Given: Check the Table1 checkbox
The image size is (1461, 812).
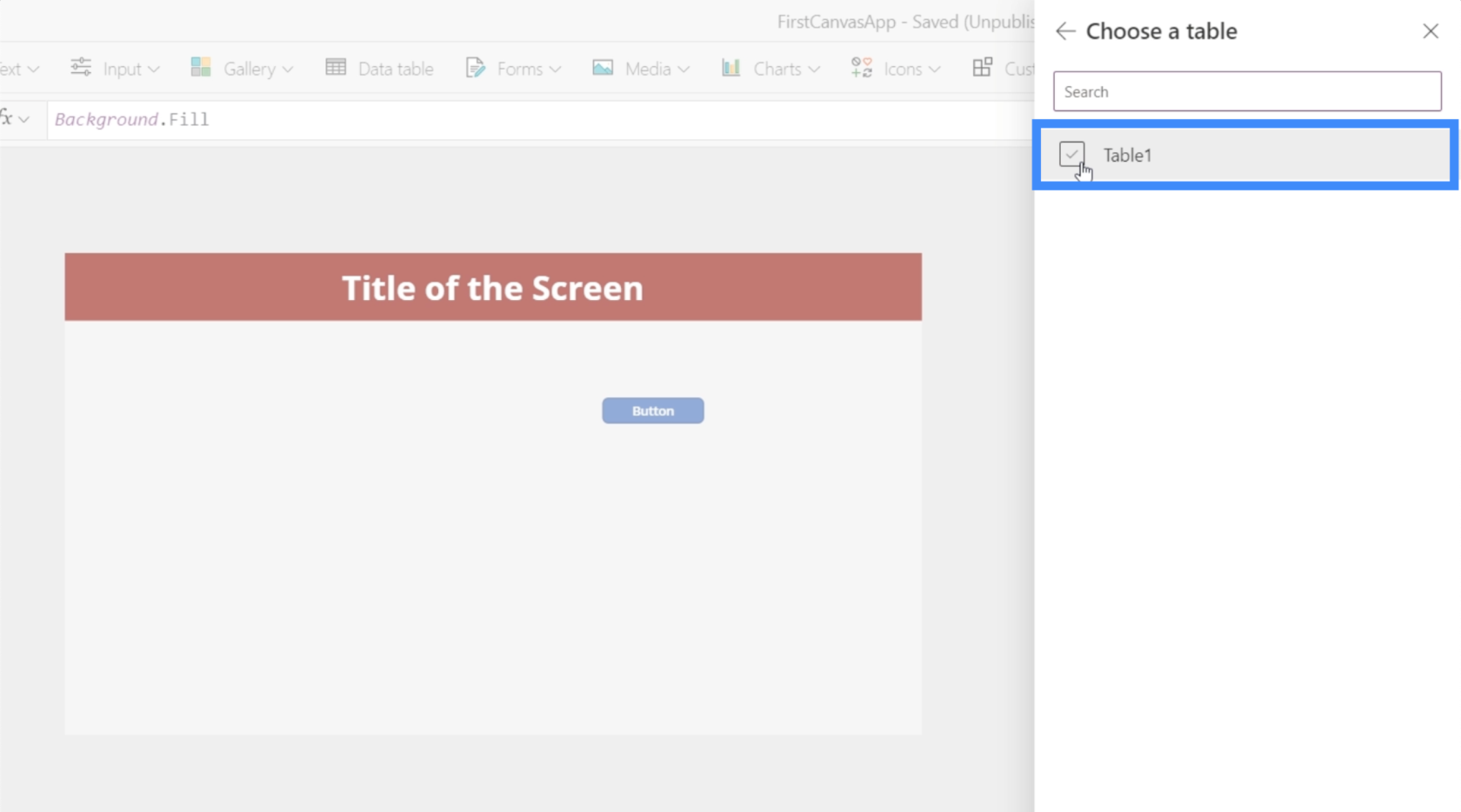Looking at the screenshot, I should point(1071,155).
